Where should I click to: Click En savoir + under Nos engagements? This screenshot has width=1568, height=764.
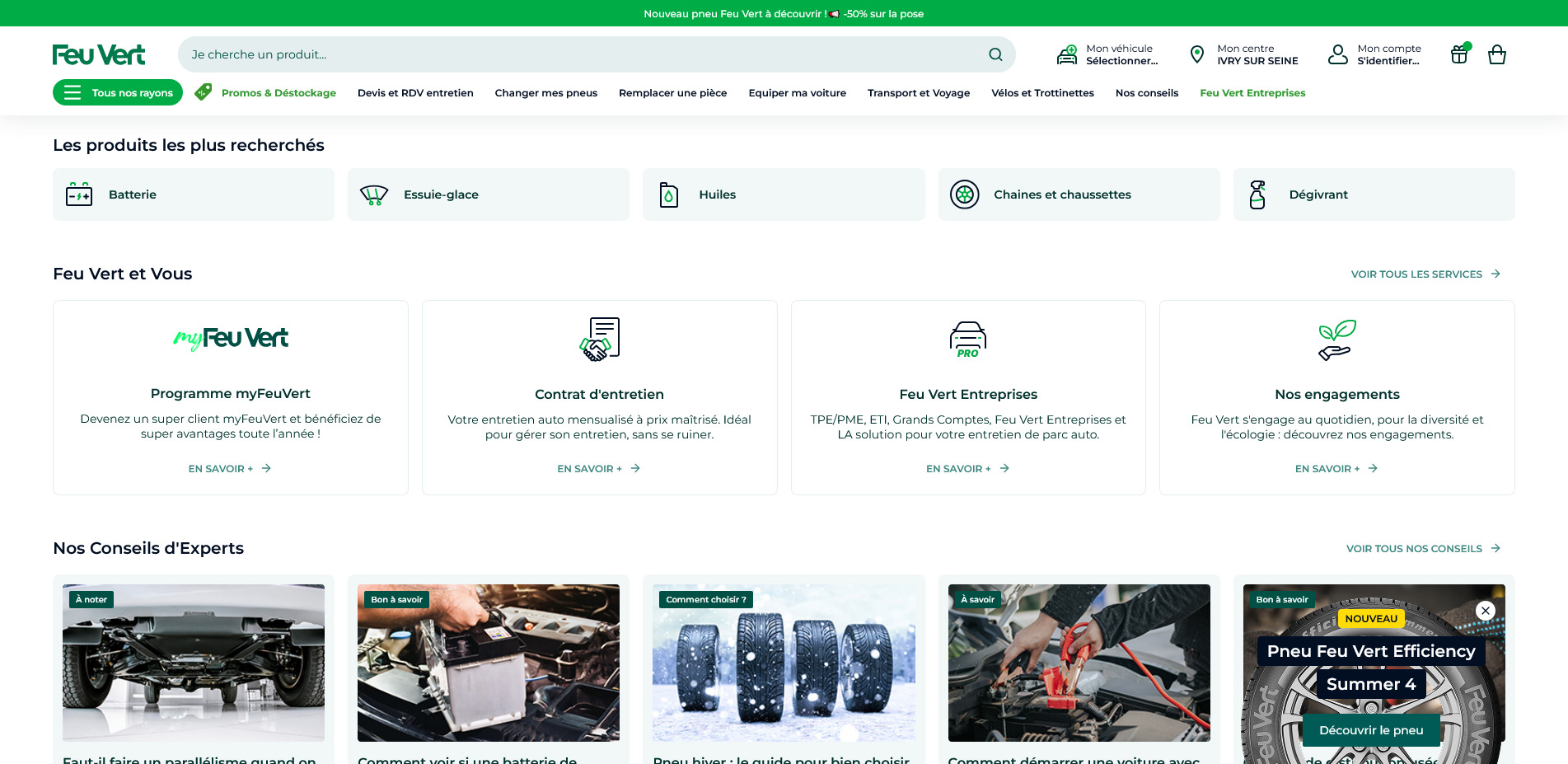(x=1336, y=468)
